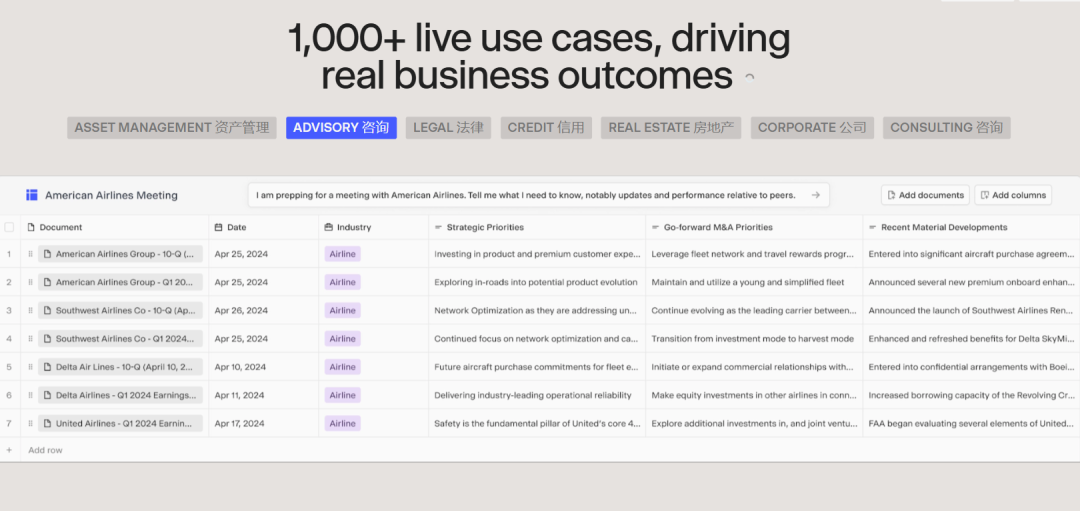Click the Document column header
The height and width of the screenshot is (511, 1080).
point(114,227)
